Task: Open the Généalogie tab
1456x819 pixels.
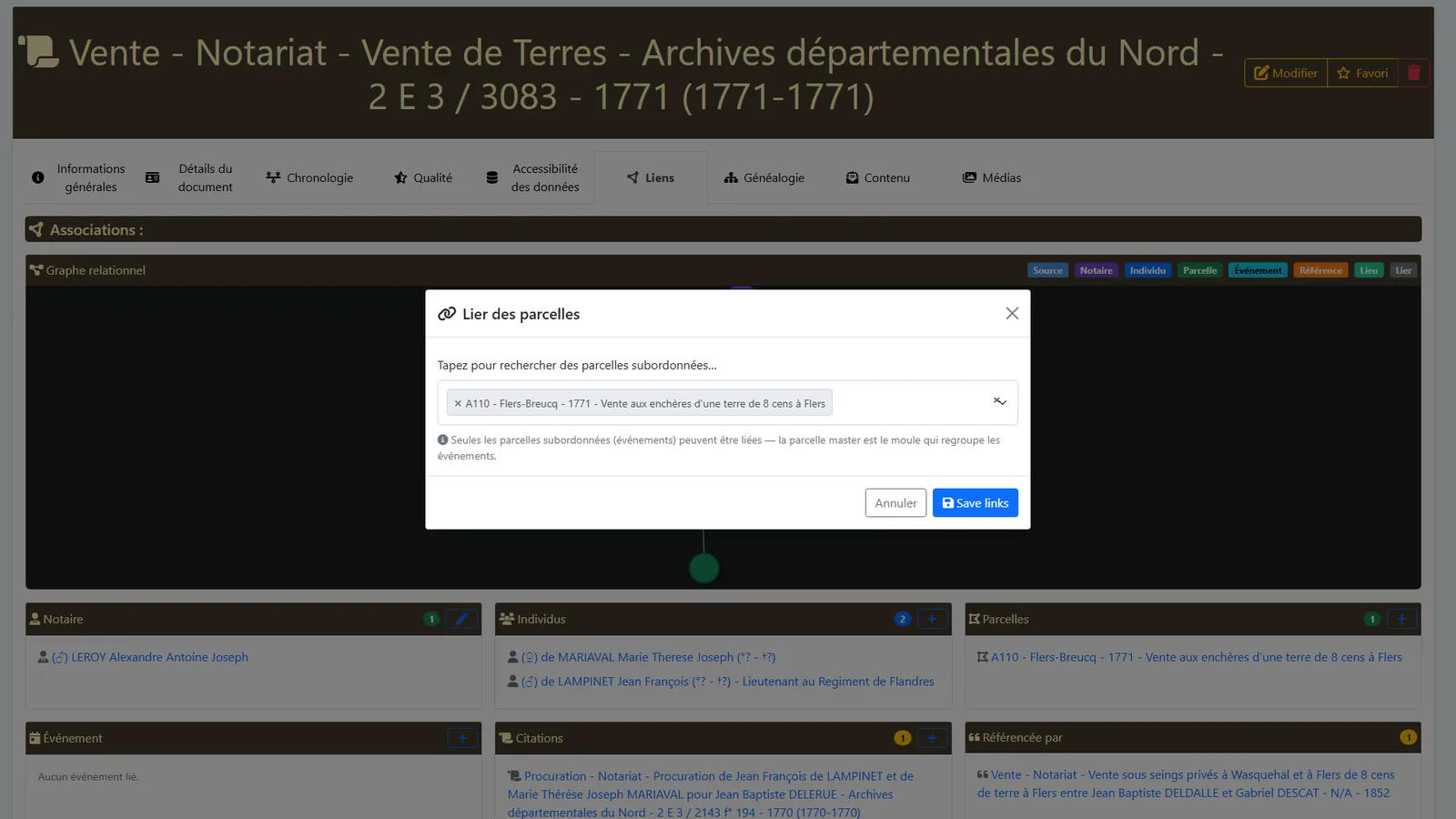Action: click(764, 177)
